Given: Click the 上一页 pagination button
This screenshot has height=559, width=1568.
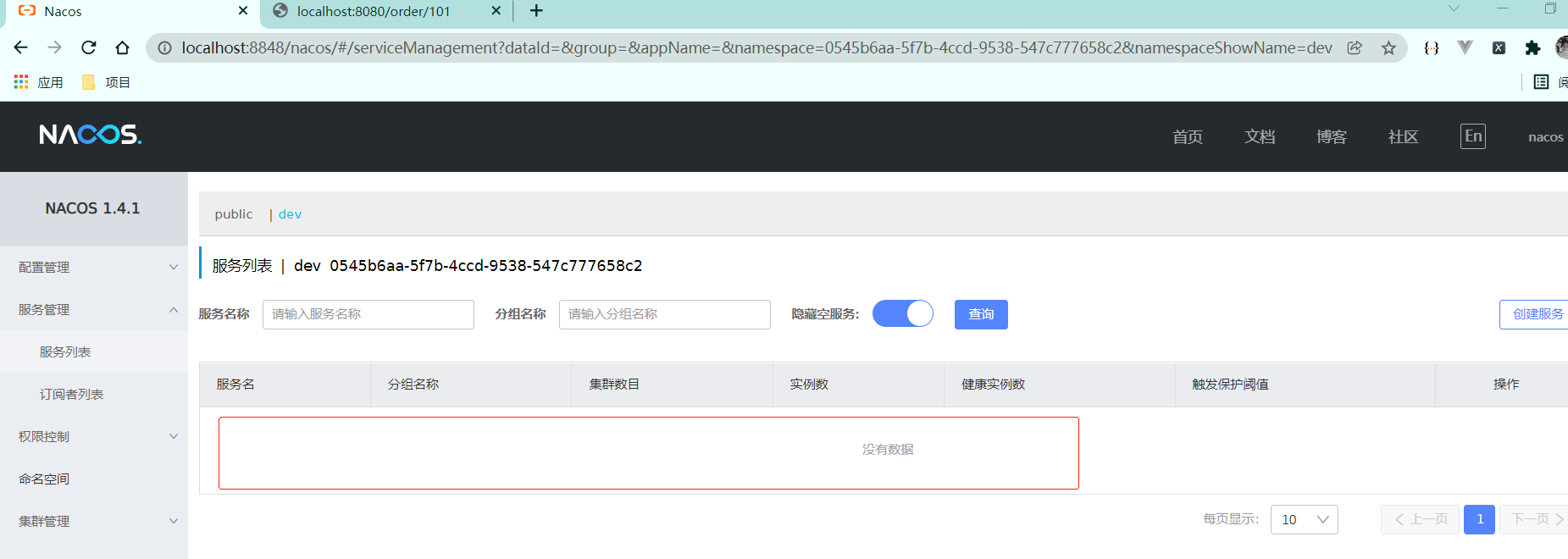Looking at the screenshot, I should pyautogui.click(x=1421, y=519).
